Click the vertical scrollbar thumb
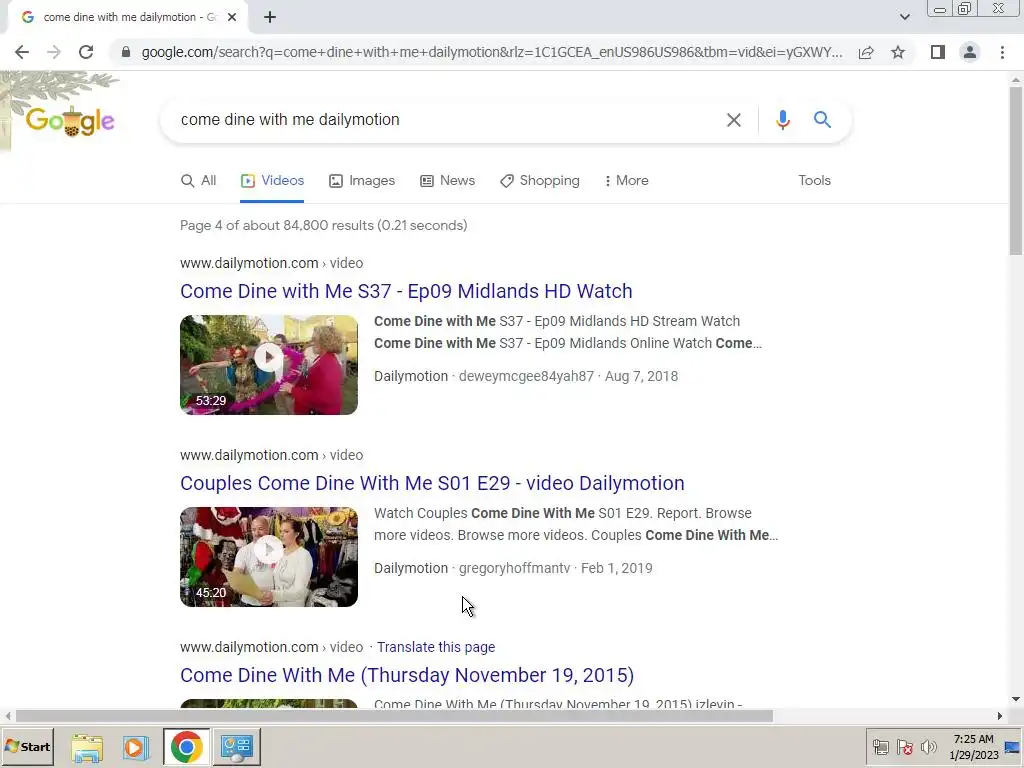The image size is (1024, 768). (x=1016, y=170)
